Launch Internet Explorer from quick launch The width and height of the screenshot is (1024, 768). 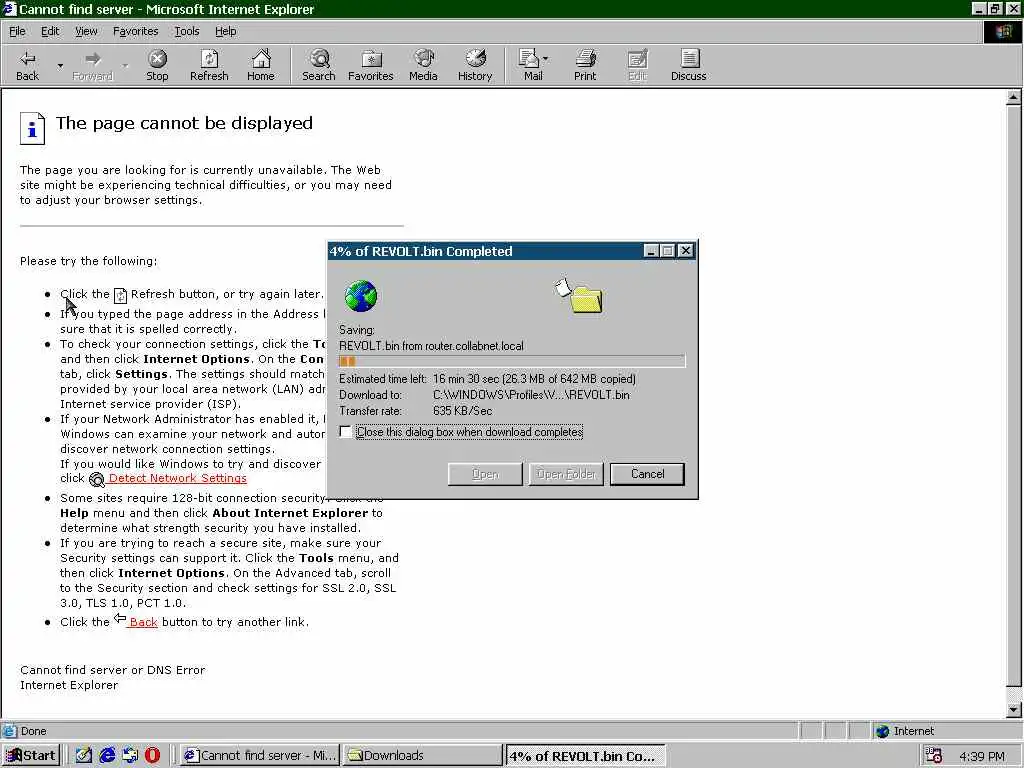(107, 756)
